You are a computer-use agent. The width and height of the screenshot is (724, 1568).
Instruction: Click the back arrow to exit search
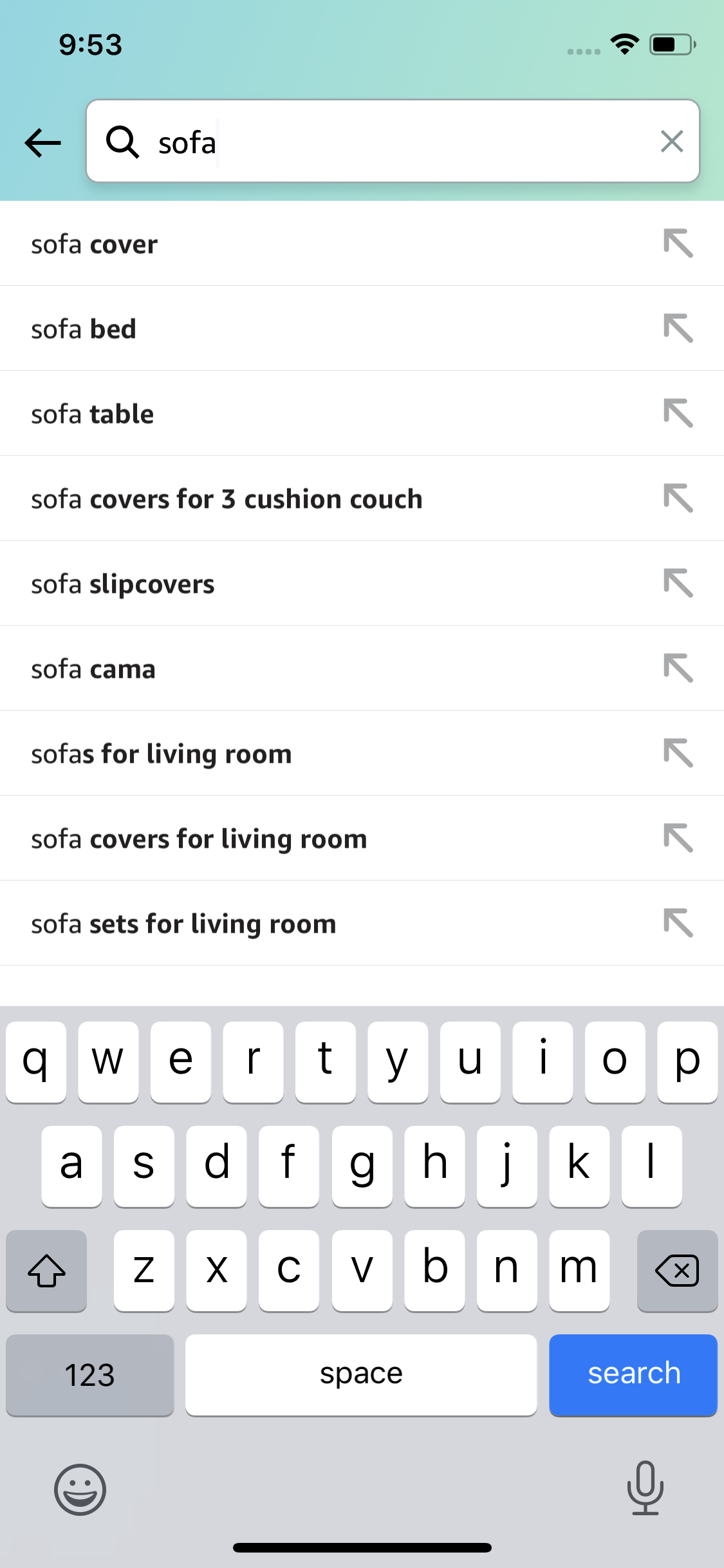(x=42, y=142)
